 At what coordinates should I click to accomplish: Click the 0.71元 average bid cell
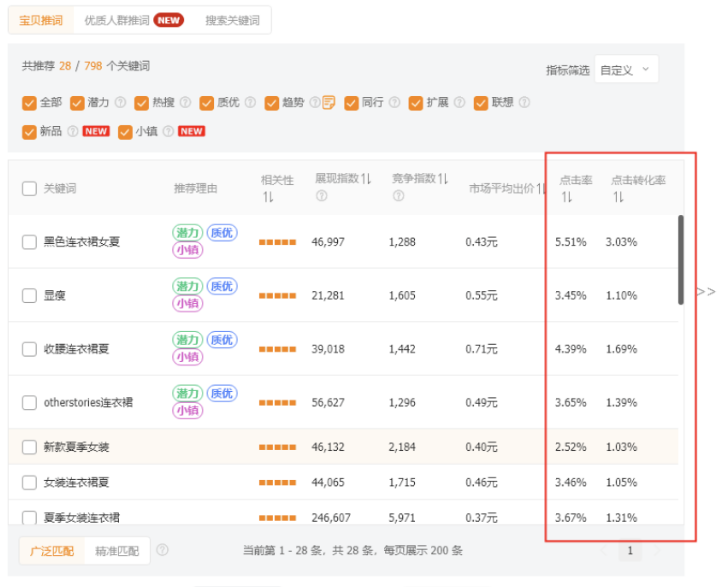point(481,349)
